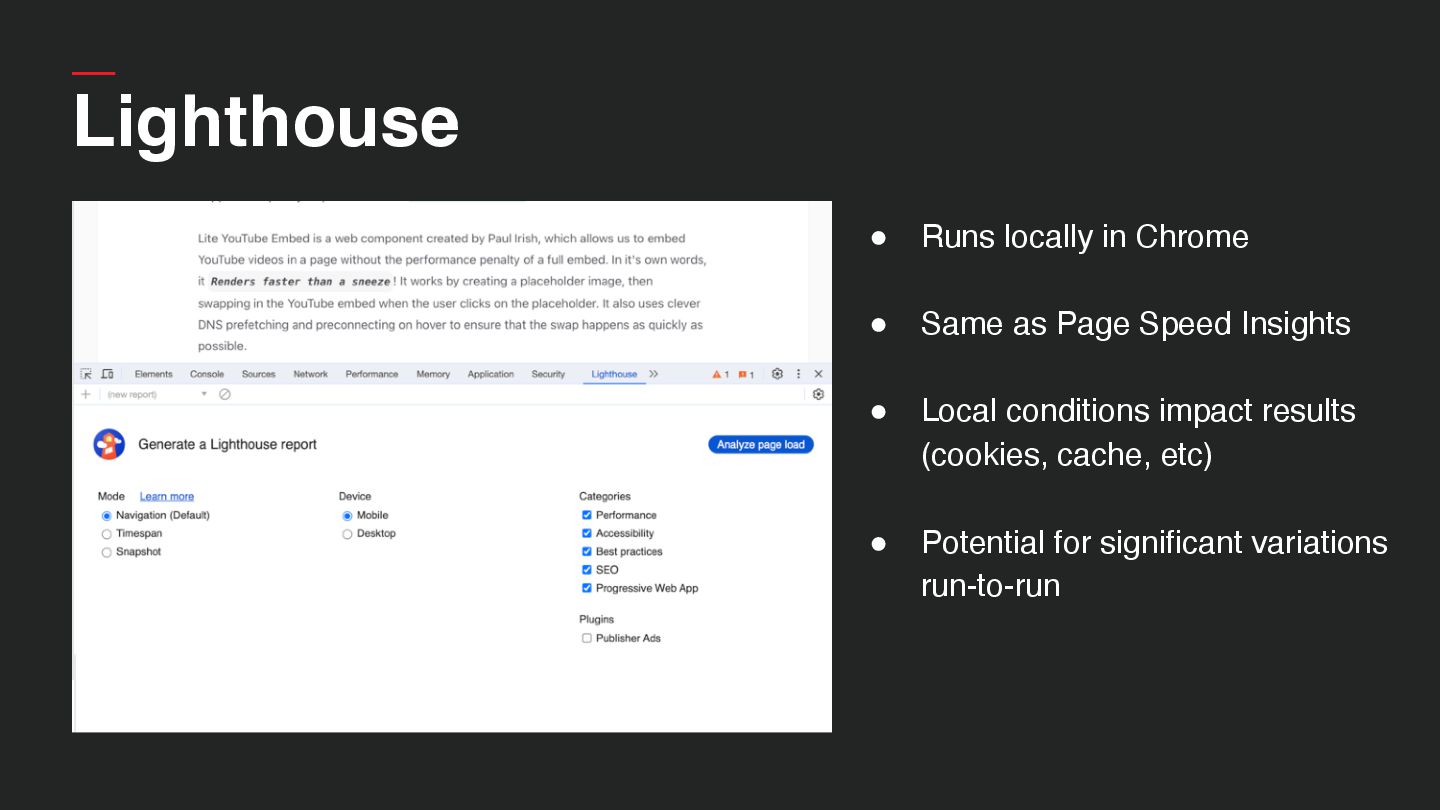The width and height of the screenshot is (1440, 810).
Task: Click the Lighthouse logo icon
Action: [109, 444]
